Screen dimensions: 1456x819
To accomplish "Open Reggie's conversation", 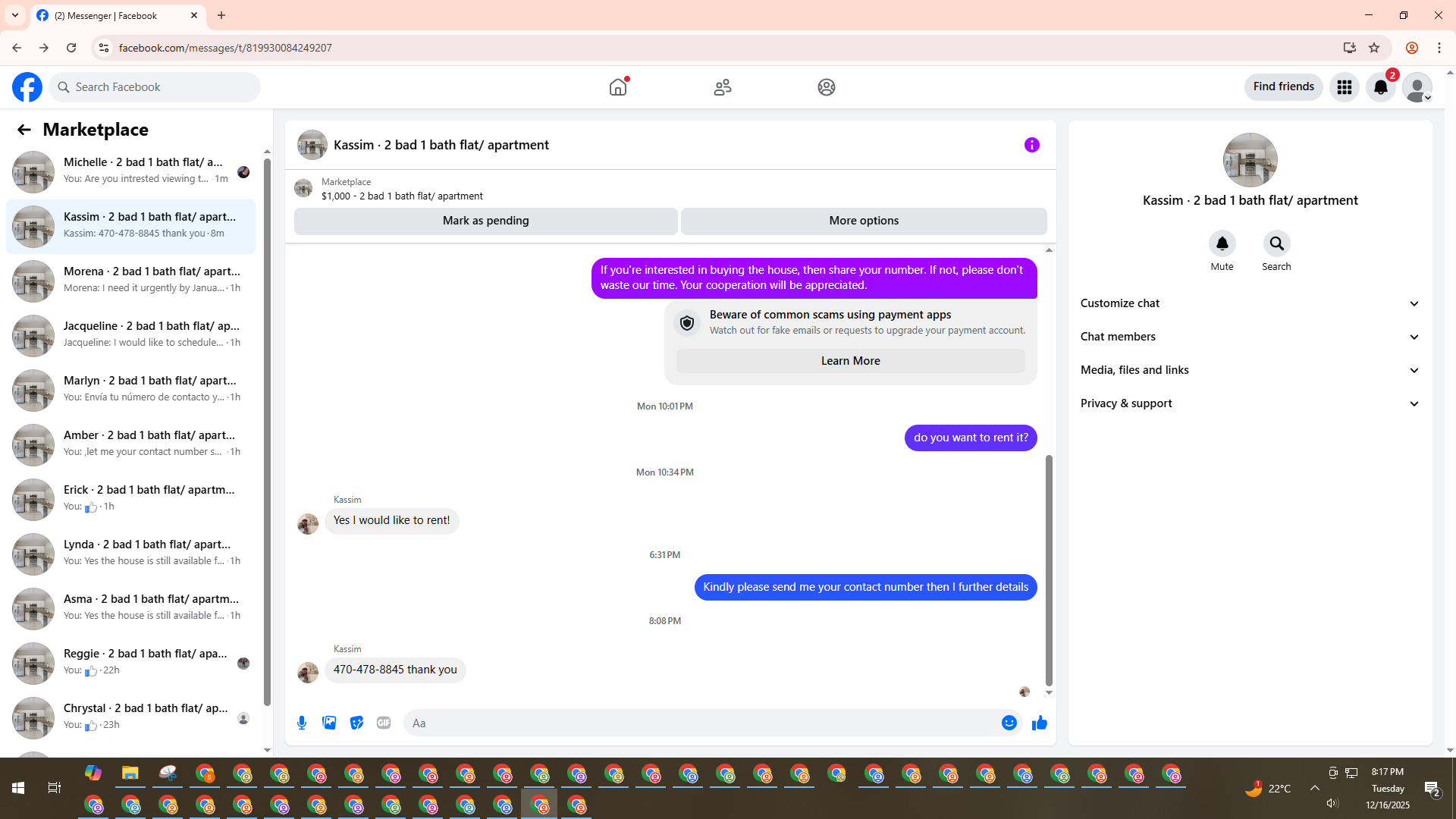I will (x=130, y=664).
